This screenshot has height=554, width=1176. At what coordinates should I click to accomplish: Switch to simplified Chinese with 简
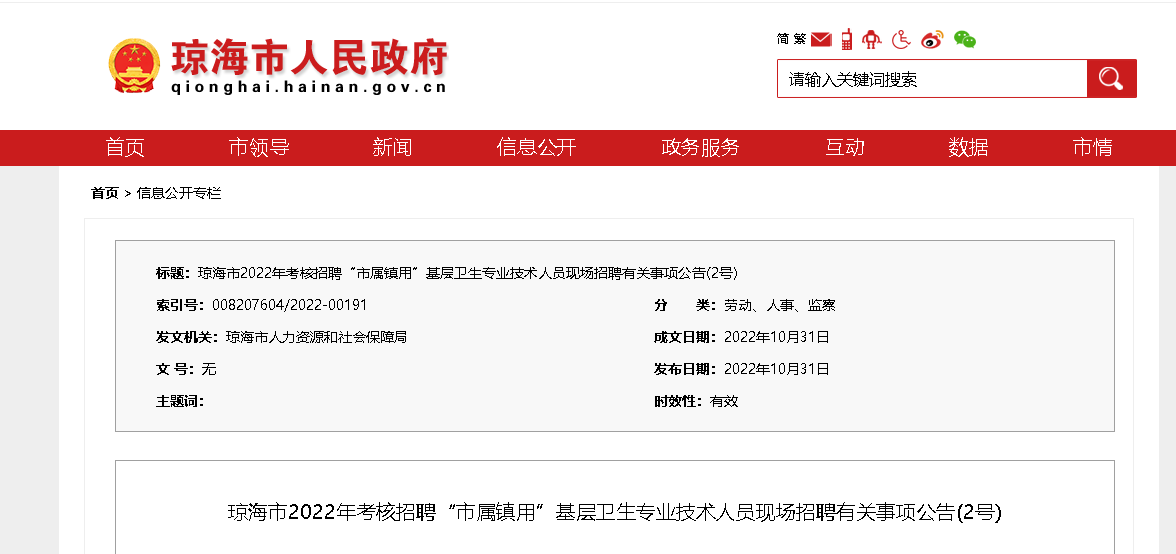tap(783, 39)
